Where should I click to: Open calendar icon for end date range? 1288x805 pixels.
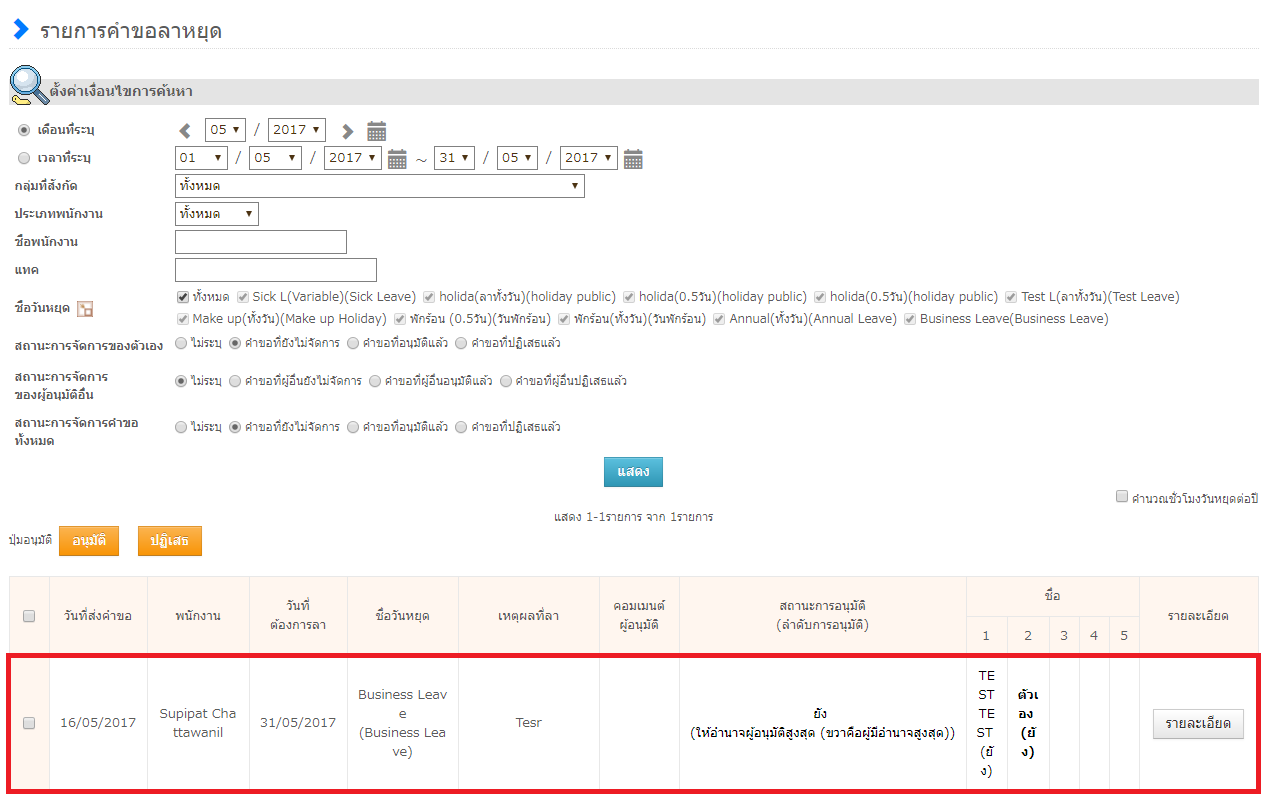[x=633, y=159]
